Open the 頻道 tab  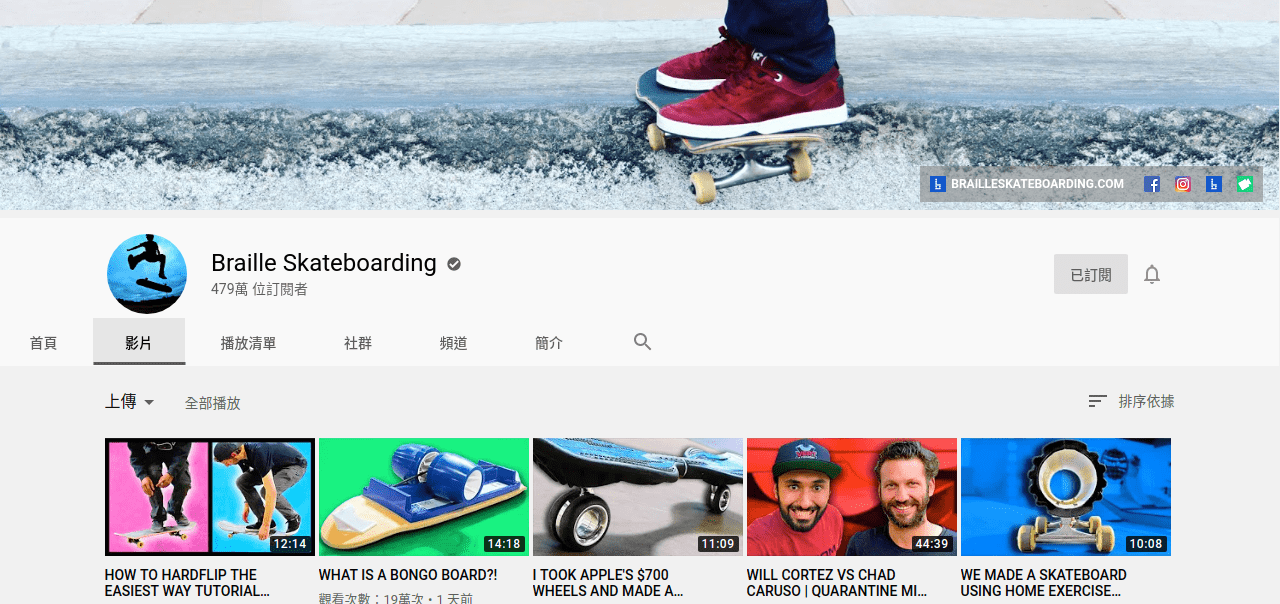(453, 343)
